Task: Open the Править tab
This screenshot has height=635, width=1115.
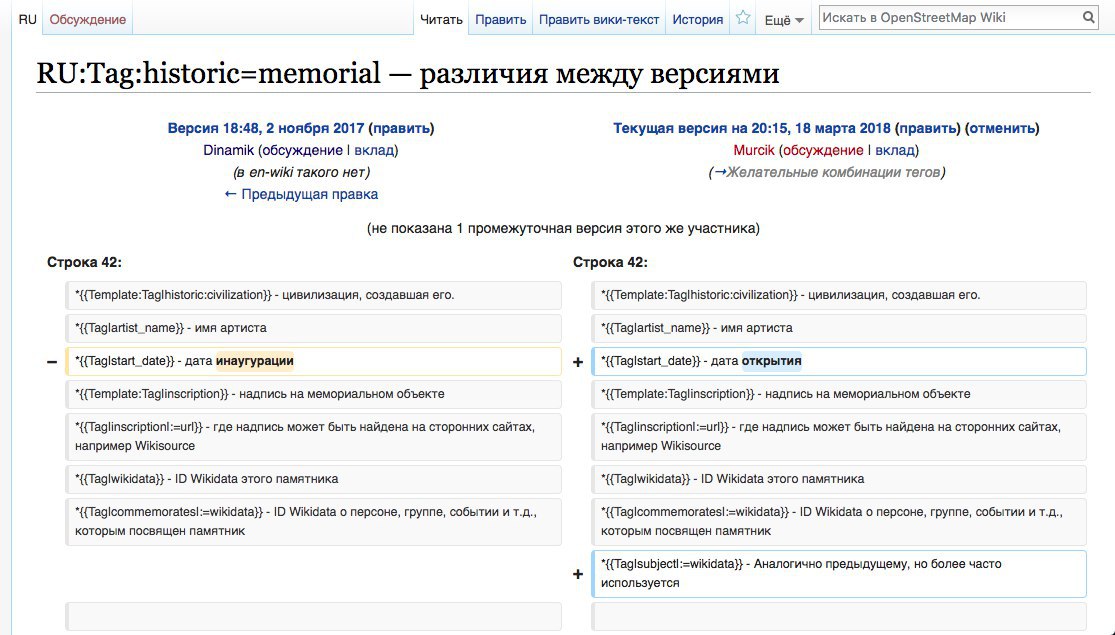Action: coord(501,19)
